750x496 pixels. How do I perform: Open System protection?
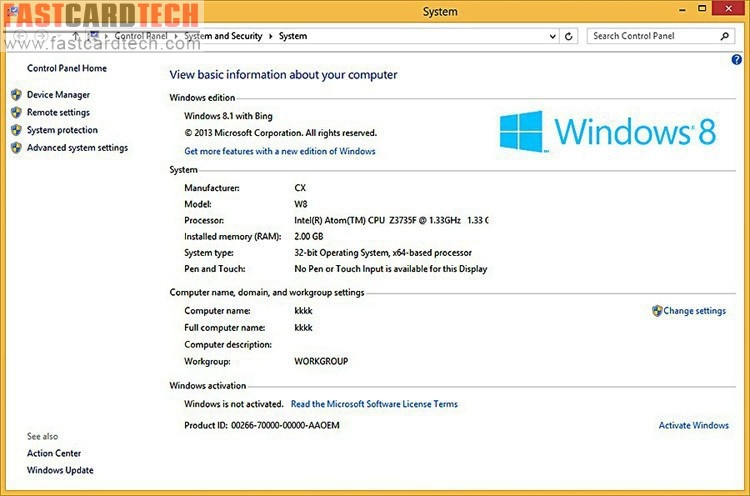[x=62, y=130]
